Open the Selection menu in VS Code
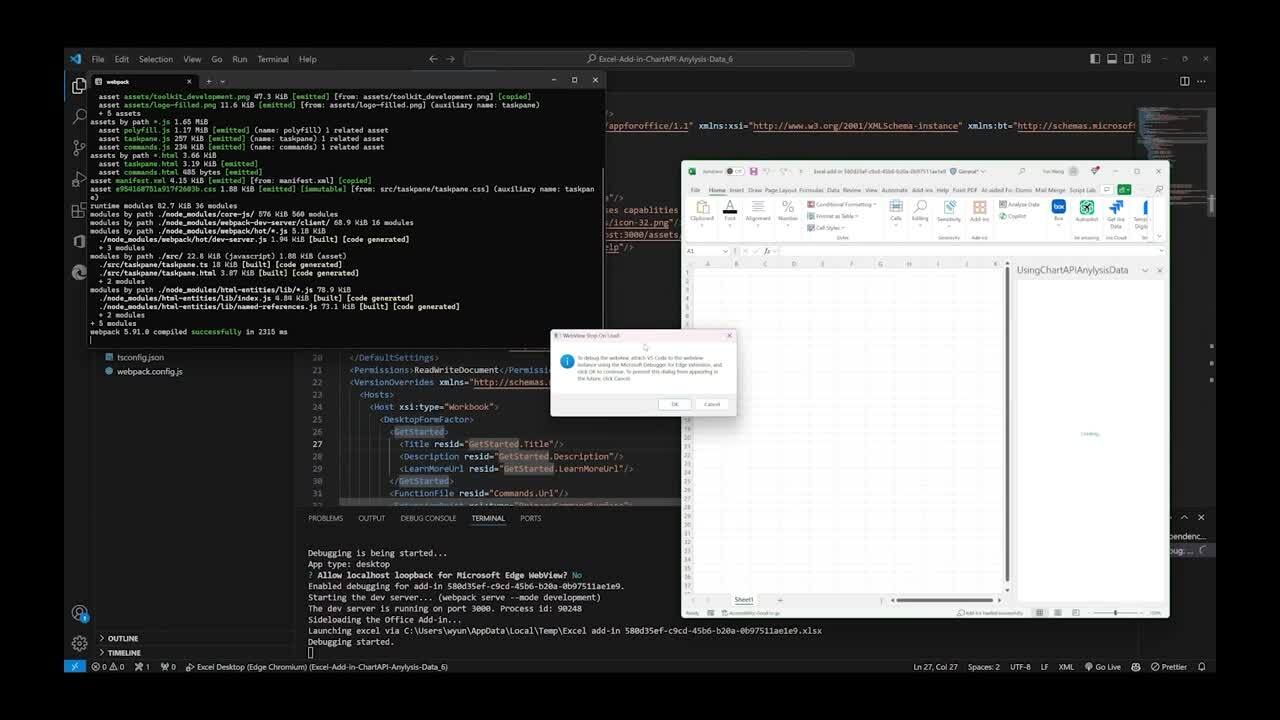Screen dimensions: 1280x720 coord(156,59)
